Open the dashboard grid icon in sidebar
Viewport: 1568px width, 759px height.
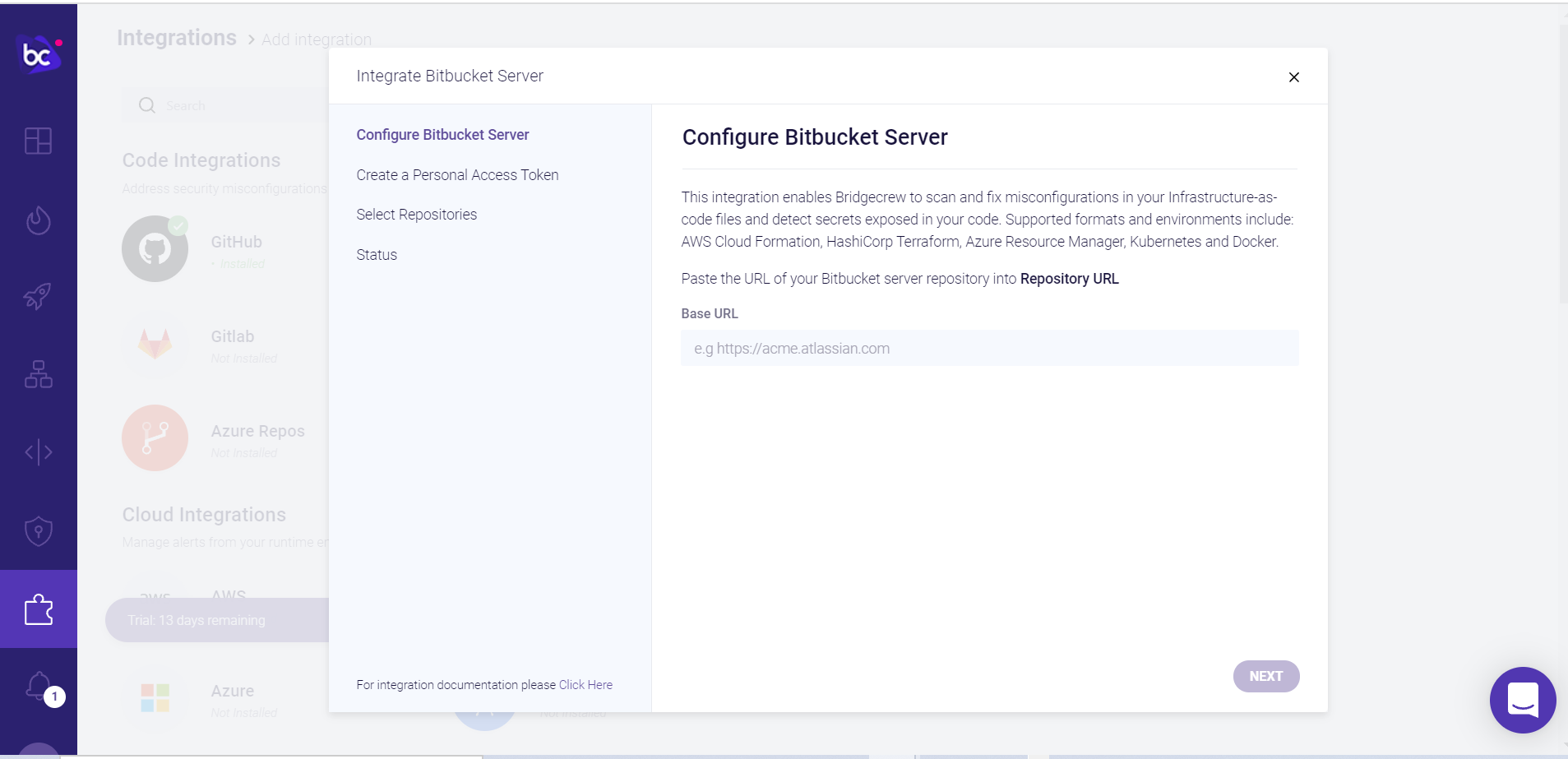[39, 141]
